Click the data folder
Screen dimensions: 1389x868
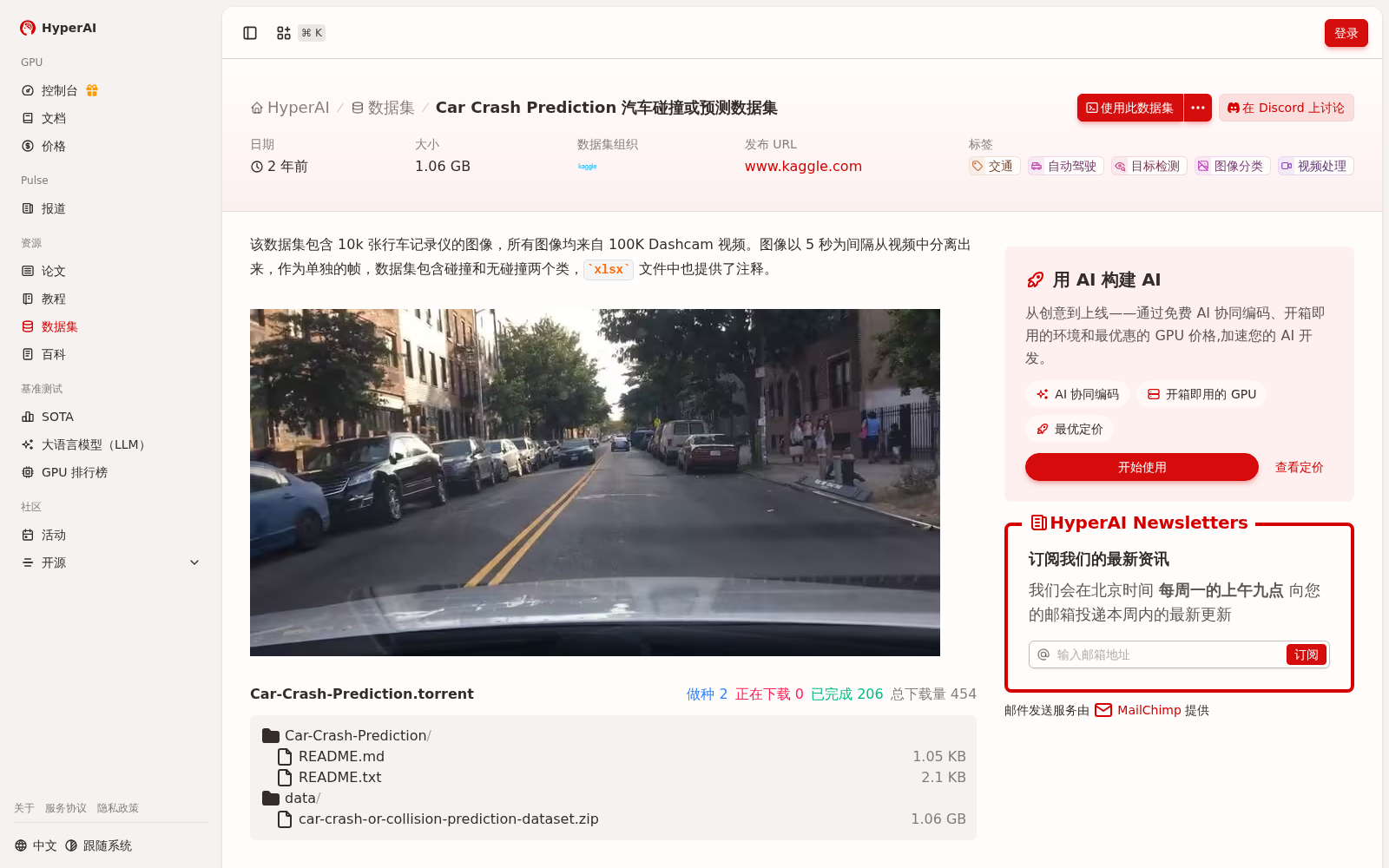point(291,798)
